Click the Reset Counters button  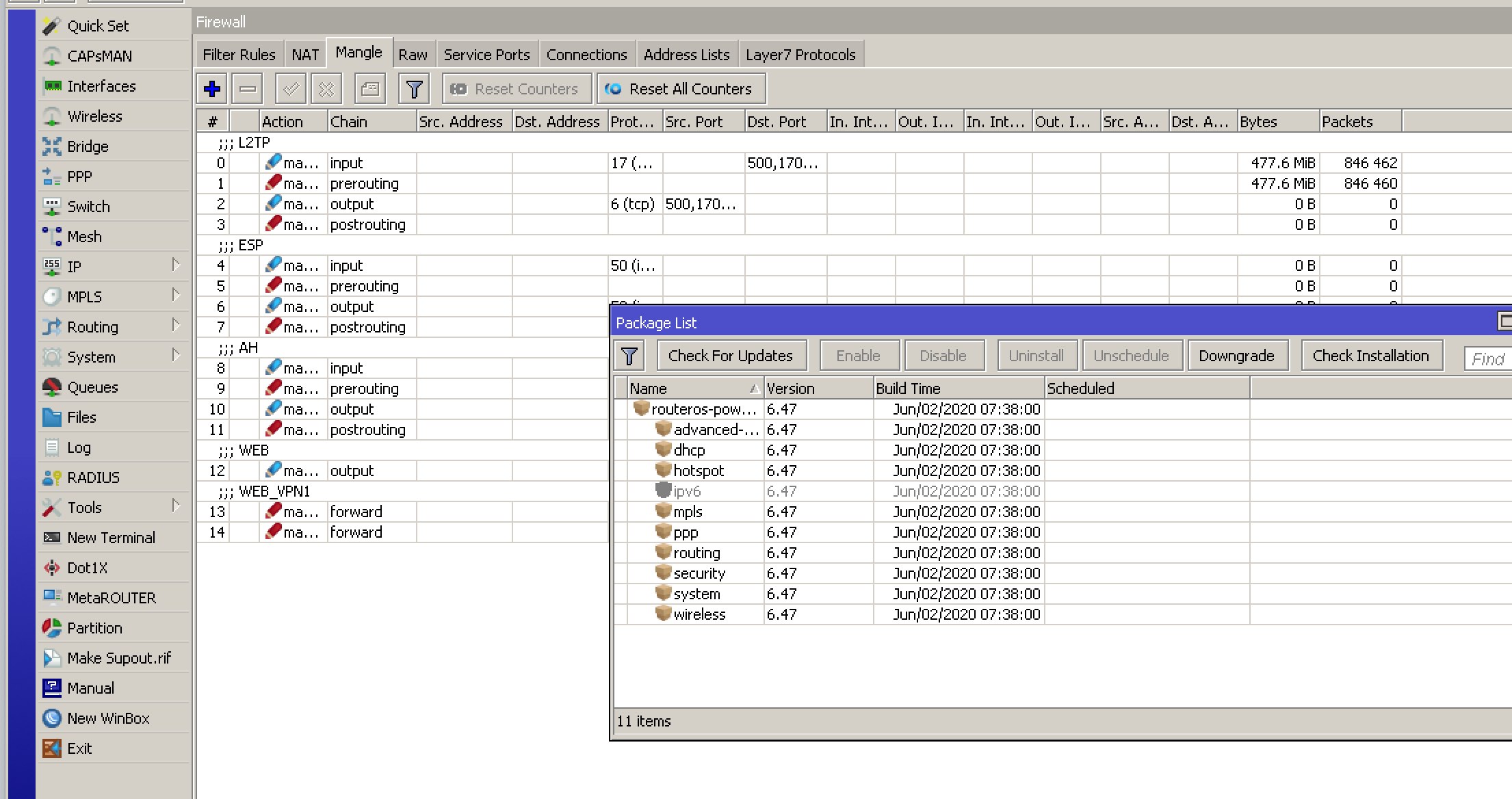point(517,89)
